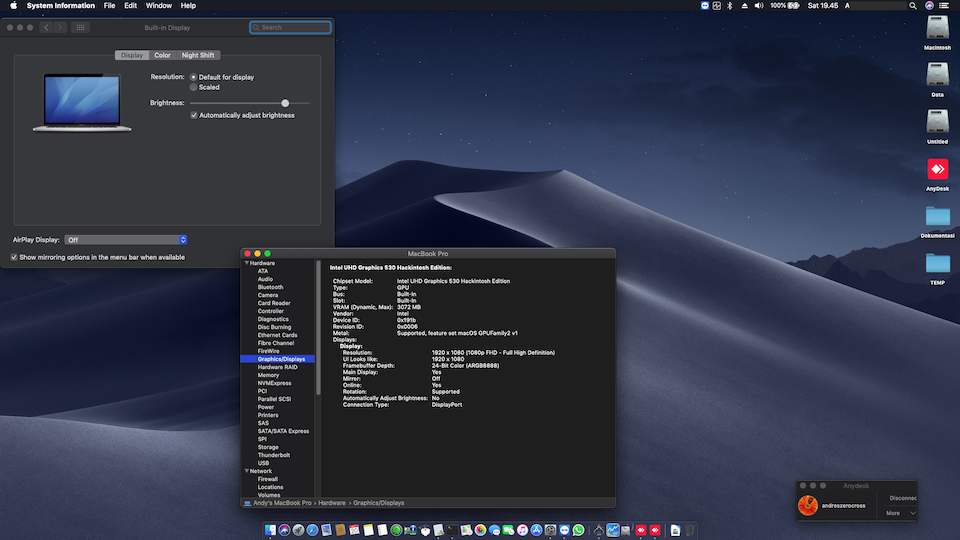Click the Search field in preferences

[x=291, y=27]
